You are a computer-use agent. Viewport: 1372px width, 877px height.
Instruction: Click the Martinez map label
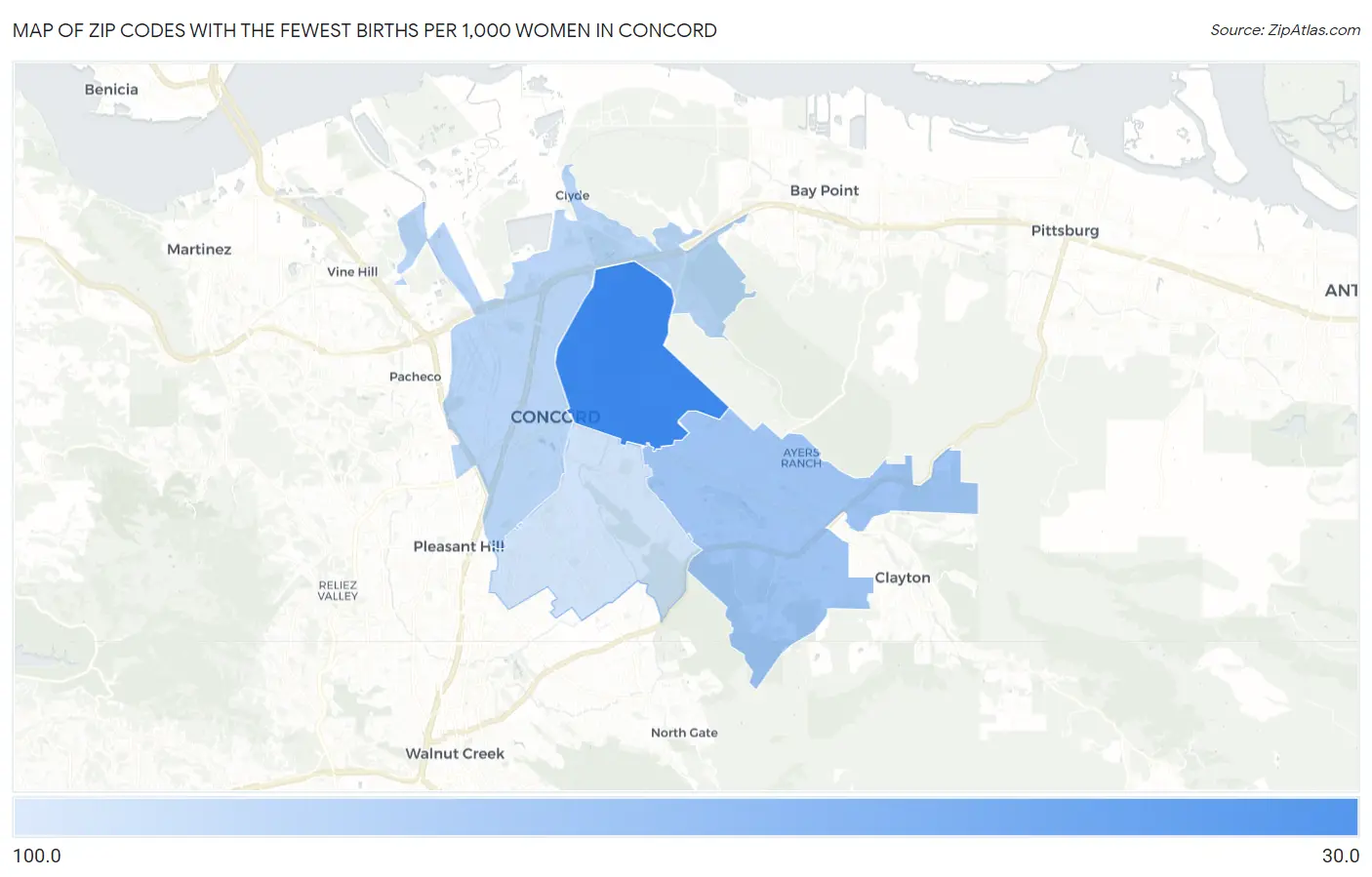(x=199, y=249)
